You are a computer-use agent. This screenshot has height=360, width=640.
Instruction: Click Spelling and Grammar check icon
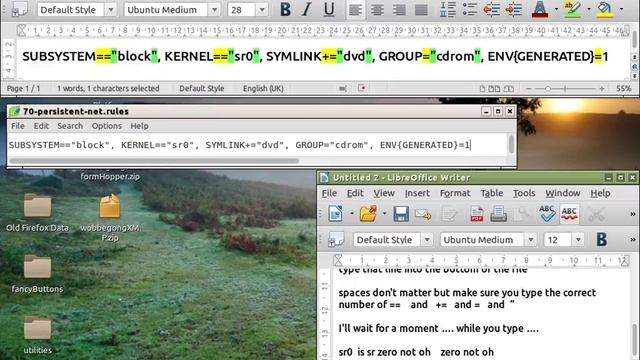click(547, 213)
